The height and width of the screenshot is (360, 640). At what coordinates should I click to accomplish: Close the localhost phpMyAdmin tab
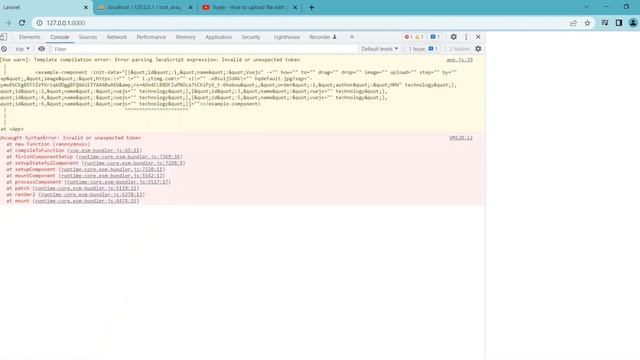(x=190, y=7)
